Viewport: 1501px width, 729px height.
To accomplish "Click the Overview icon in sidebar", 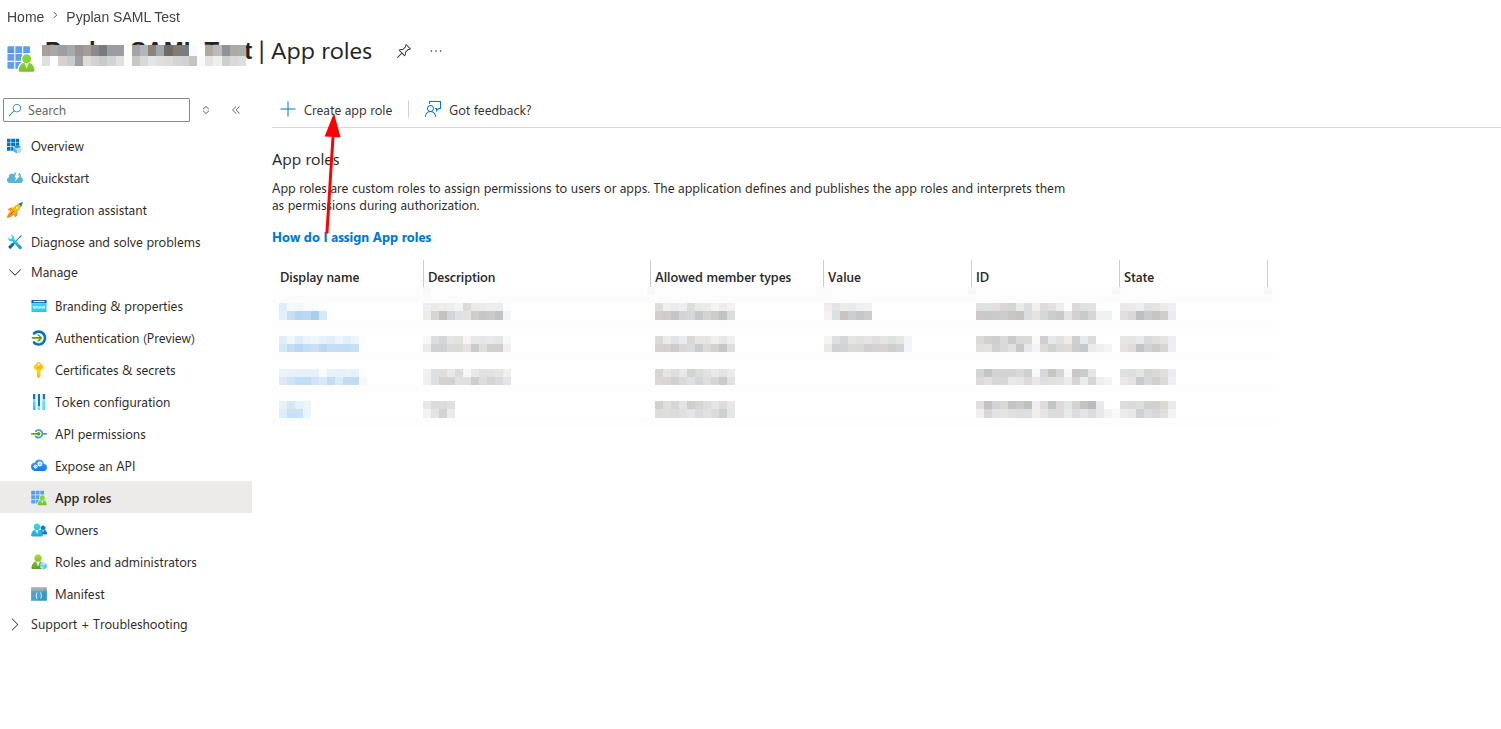I will coord(14,146).
